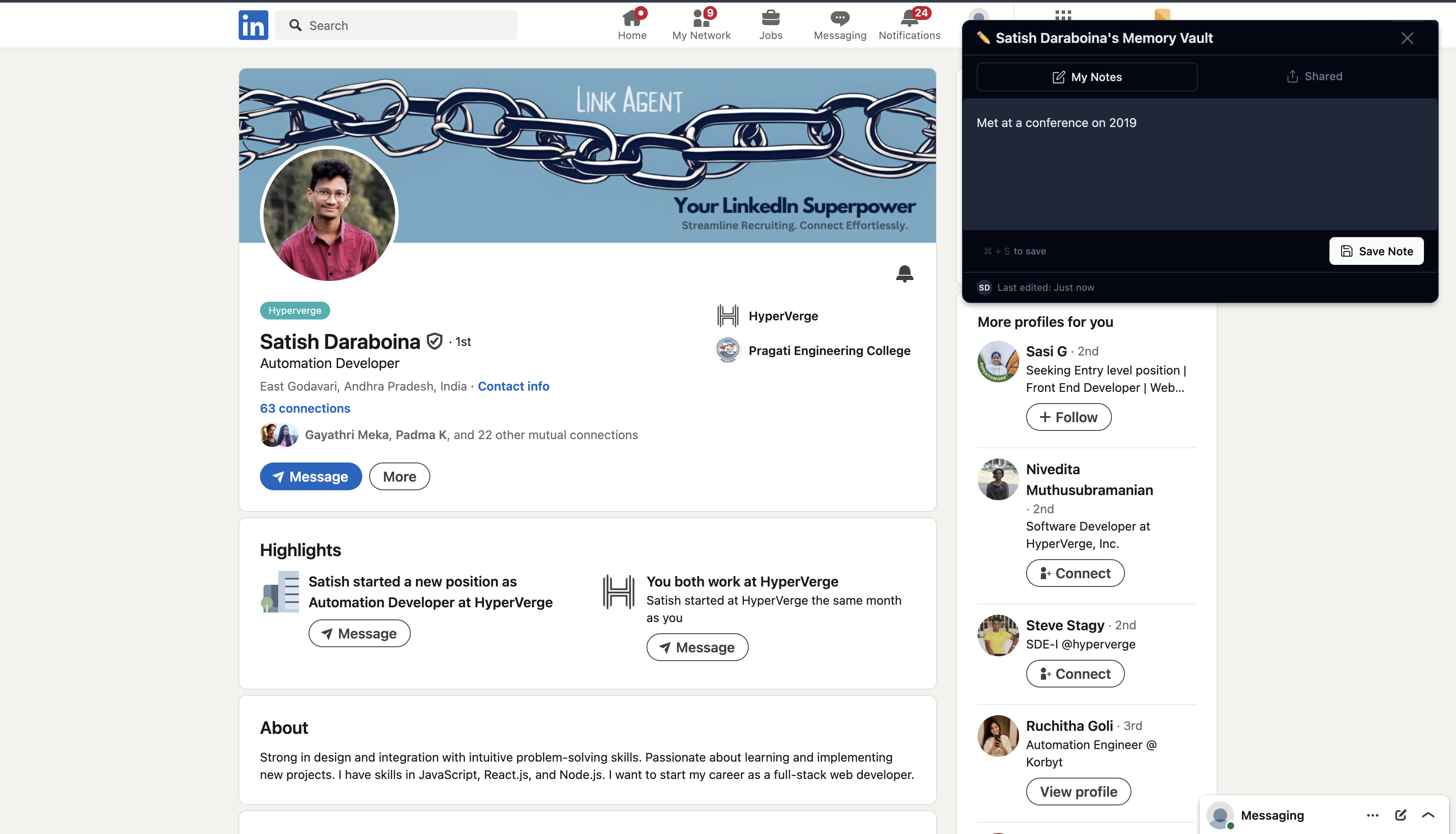The image size is (1456, 834).
Task: Click Message under You both work highlight
Action: (697, 647)
